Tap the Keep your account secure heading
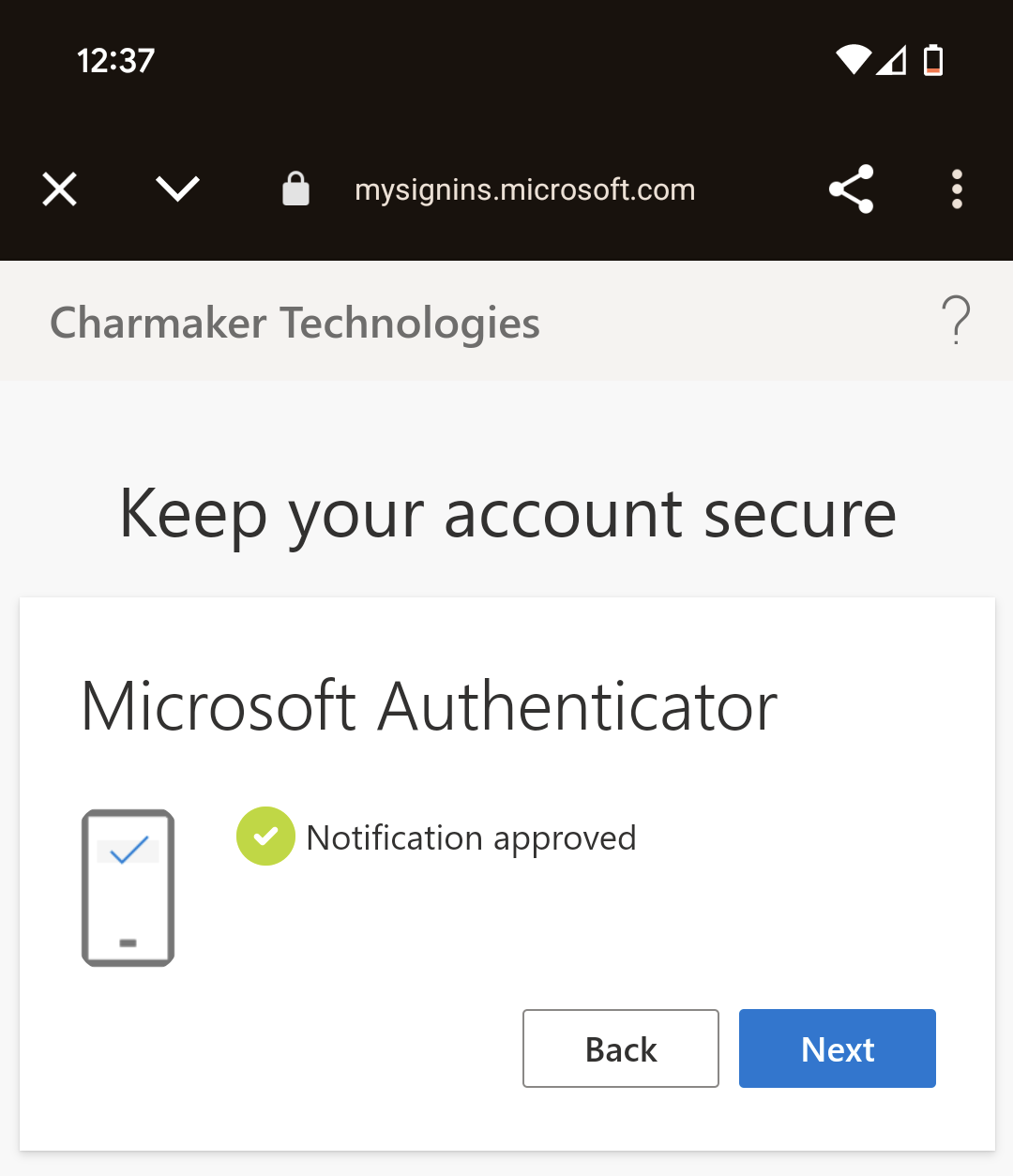Image resolution: width=1013 pixels, height=1176 pixels. point(507,516)
